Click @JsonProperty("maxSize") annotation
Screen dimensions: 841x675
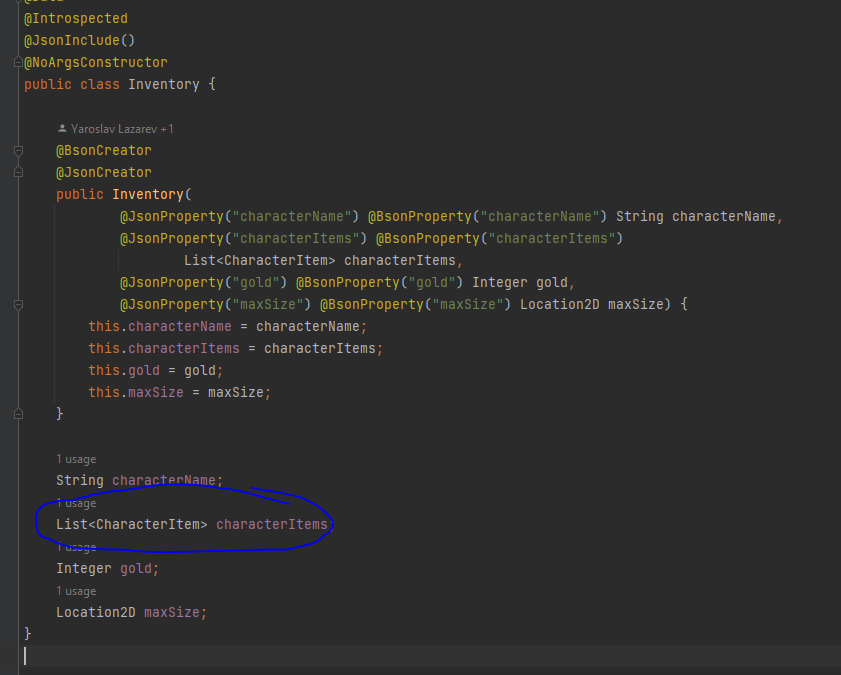click(215, 305)
